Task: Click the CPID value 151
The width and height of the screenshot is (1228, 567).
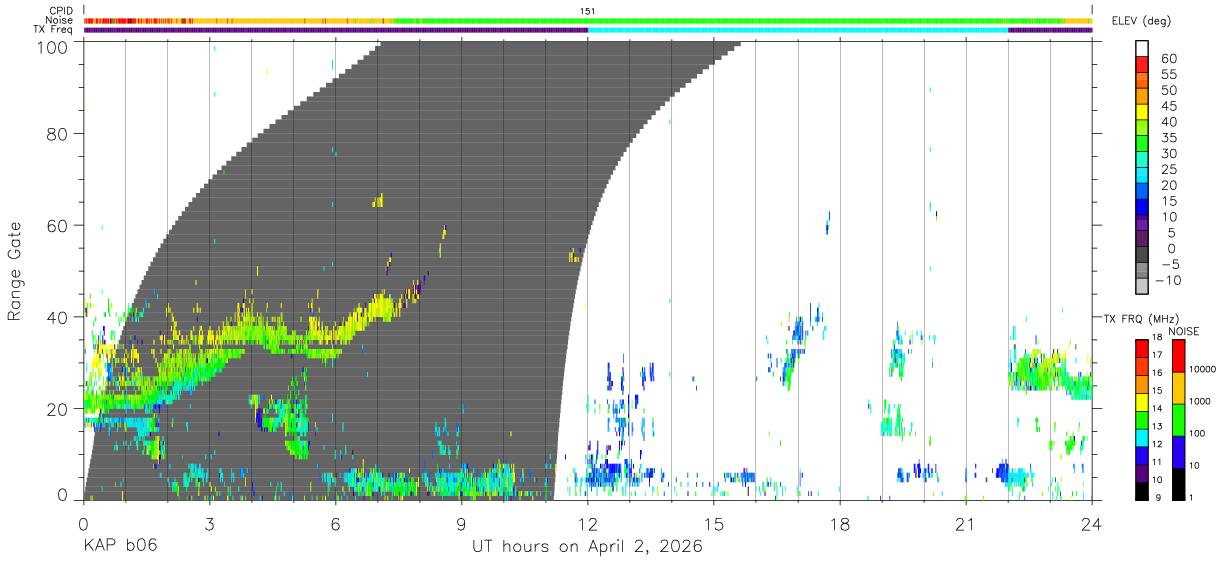Action: pyautogui.click(x=588, y=11)
